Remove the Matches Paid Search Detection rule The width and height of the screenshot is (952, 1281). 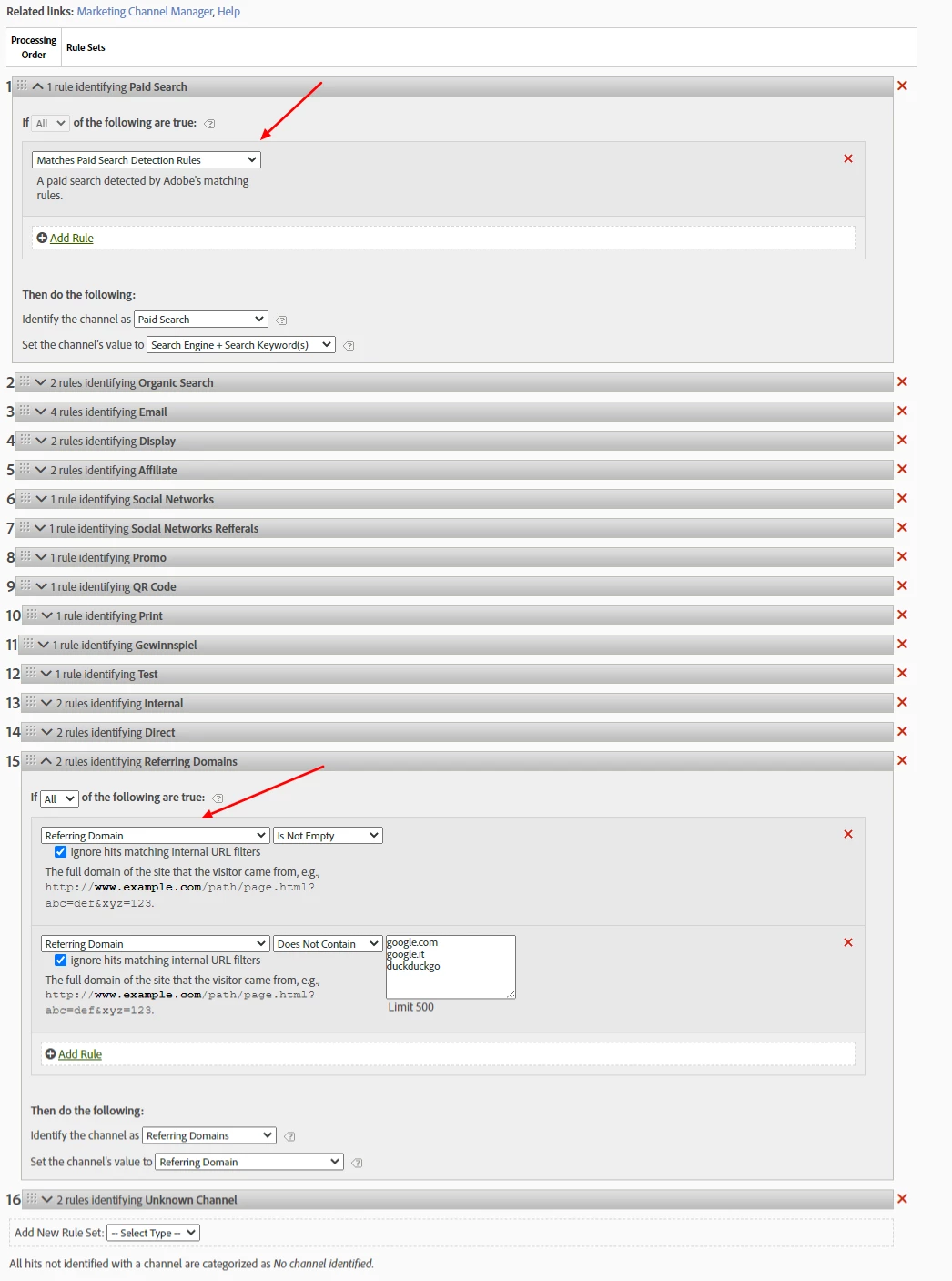pyautogui.click(x=848, y=158)
